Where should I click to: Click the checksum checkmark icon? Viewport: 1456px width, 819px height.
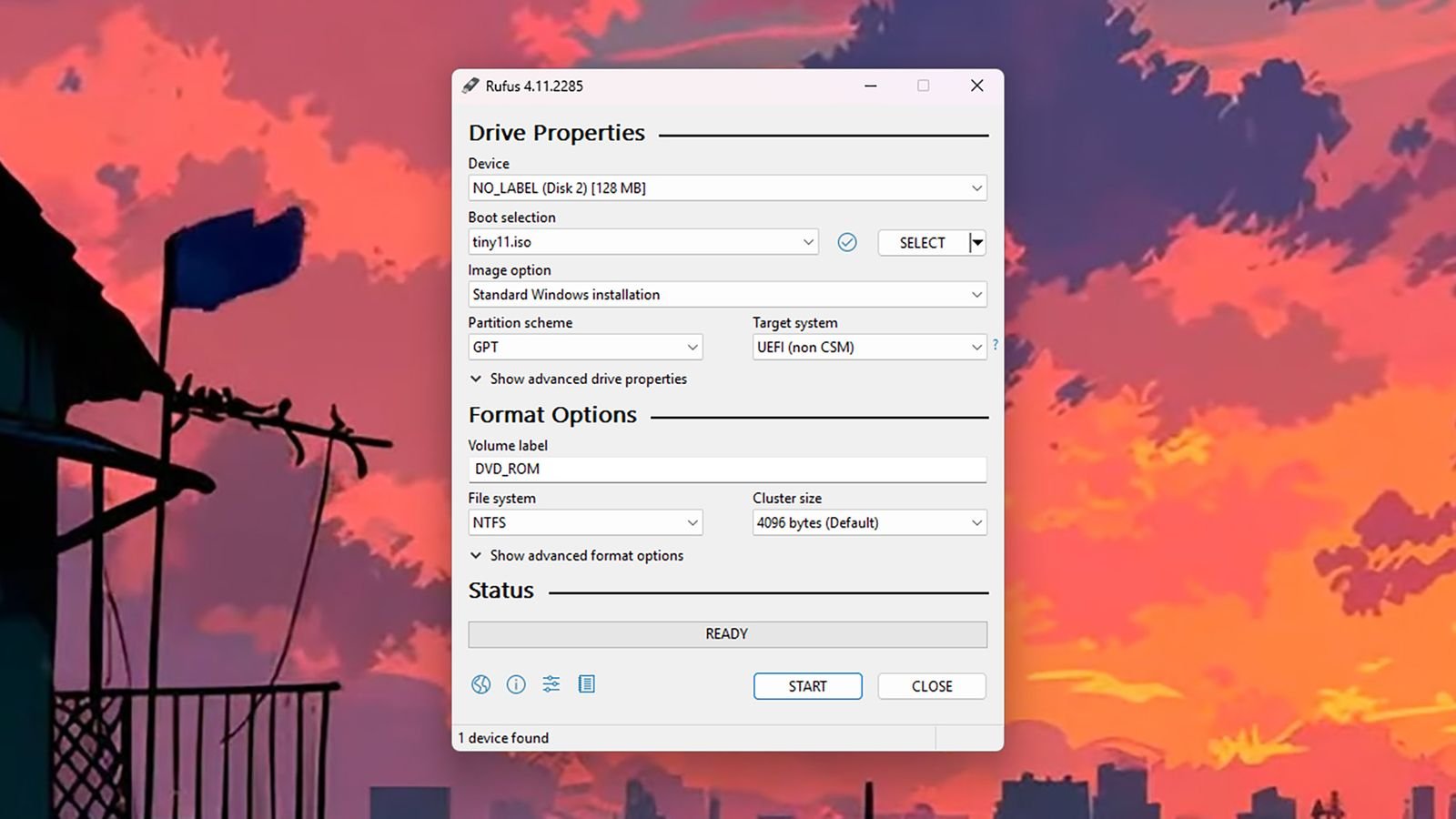pos(847,242)
